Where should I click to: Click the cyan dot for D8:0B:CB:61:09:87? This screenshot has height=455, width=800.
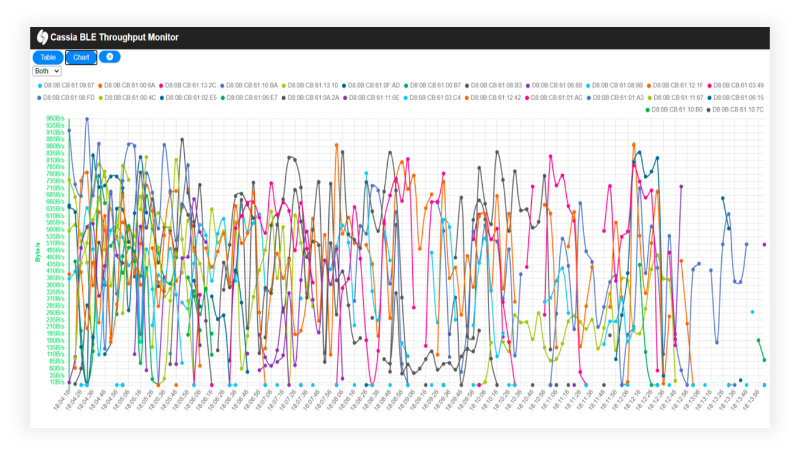[x=40, y=86]
